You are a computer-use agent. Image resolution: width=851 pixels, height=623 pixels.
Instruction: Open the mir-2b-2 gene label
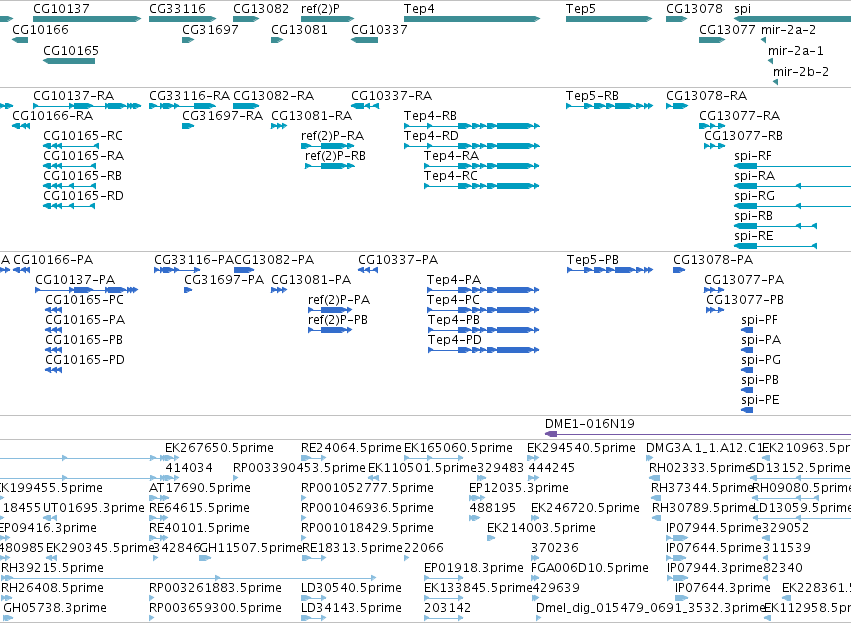tap(801, 72)
